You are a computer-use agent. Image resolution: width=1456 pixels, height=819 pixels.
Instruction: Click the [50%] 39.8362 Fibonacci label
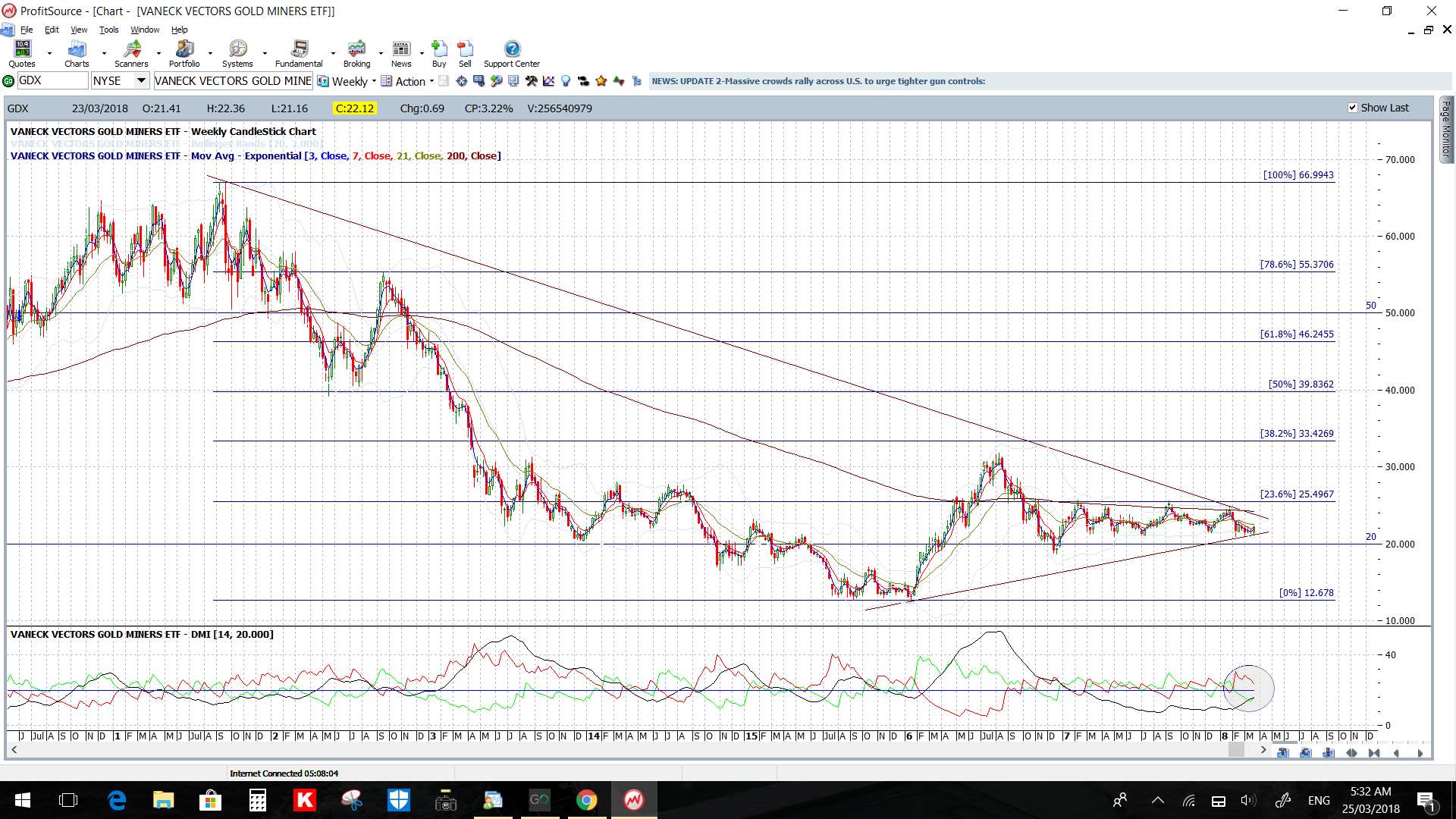[x=1301, y=384]
